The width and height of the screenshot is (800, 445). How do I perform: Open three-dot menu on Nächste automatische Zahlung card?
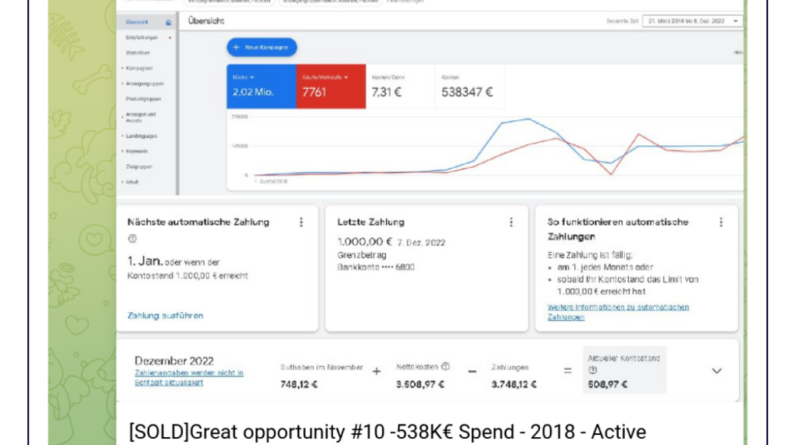tap(301, 222)
